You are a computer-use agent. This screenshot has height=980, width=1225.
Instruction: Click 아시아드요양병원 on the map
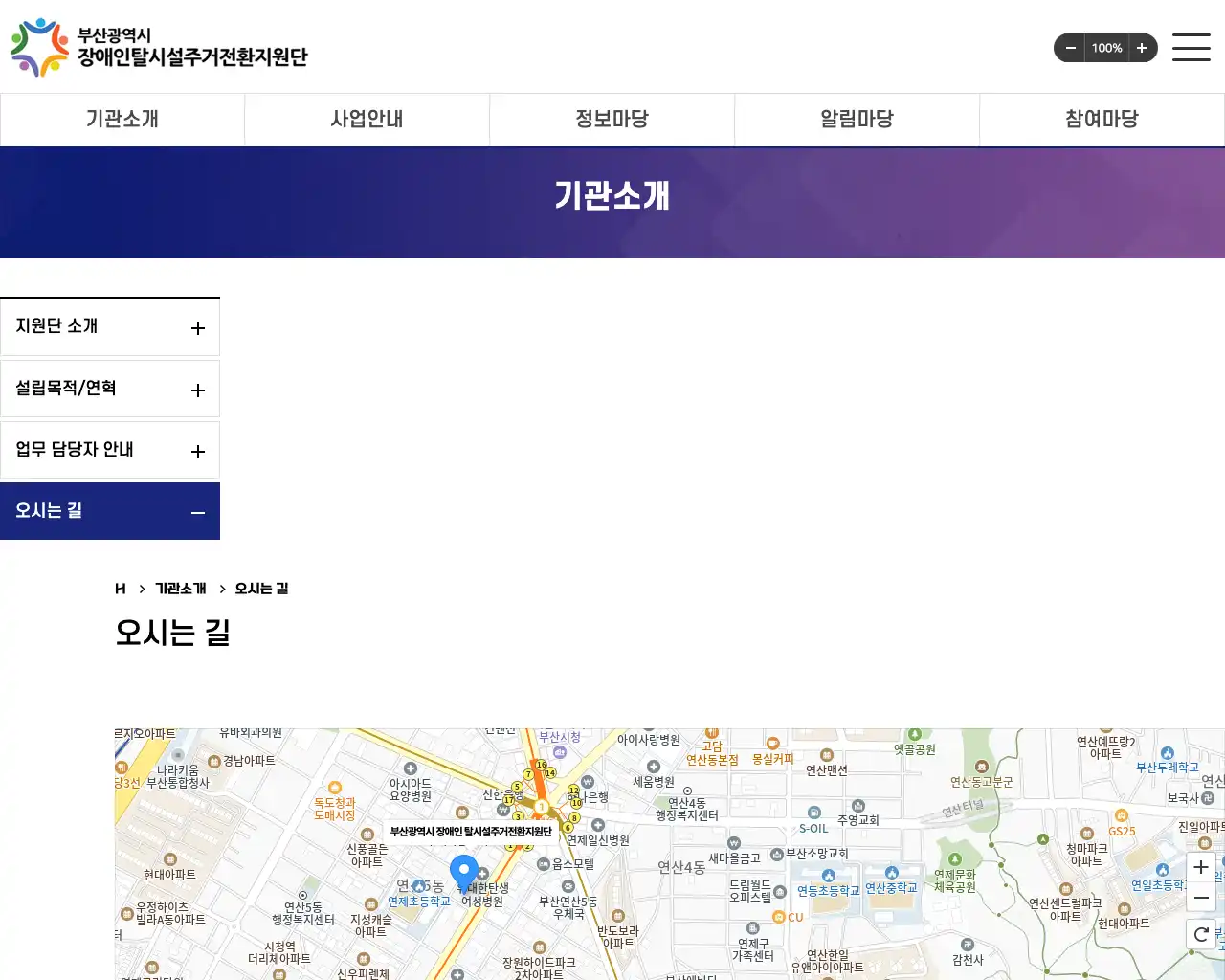[411, 790]
